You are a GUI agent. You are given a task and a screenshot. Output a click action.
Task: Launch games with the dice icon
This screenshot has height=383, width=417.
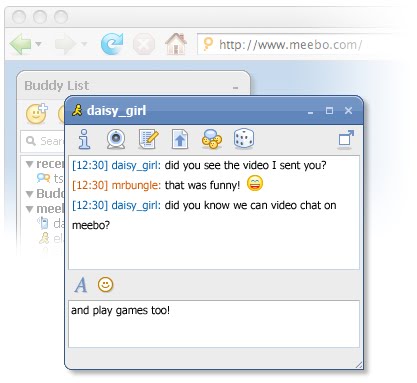tap(244, 139)
